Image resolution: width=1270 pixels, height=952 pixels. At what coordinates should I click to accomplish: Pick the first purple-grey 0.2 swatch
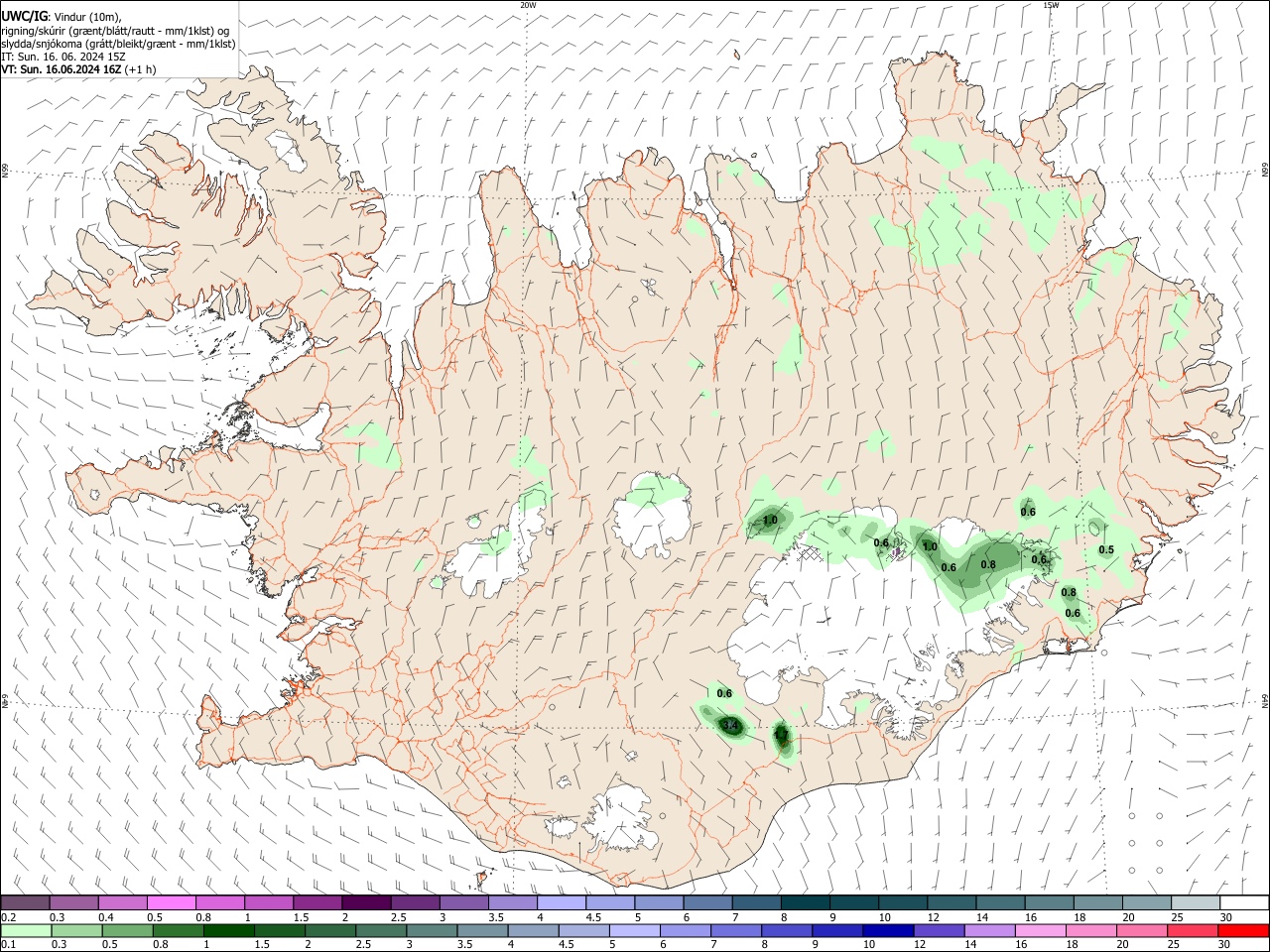tap(26, 903)
